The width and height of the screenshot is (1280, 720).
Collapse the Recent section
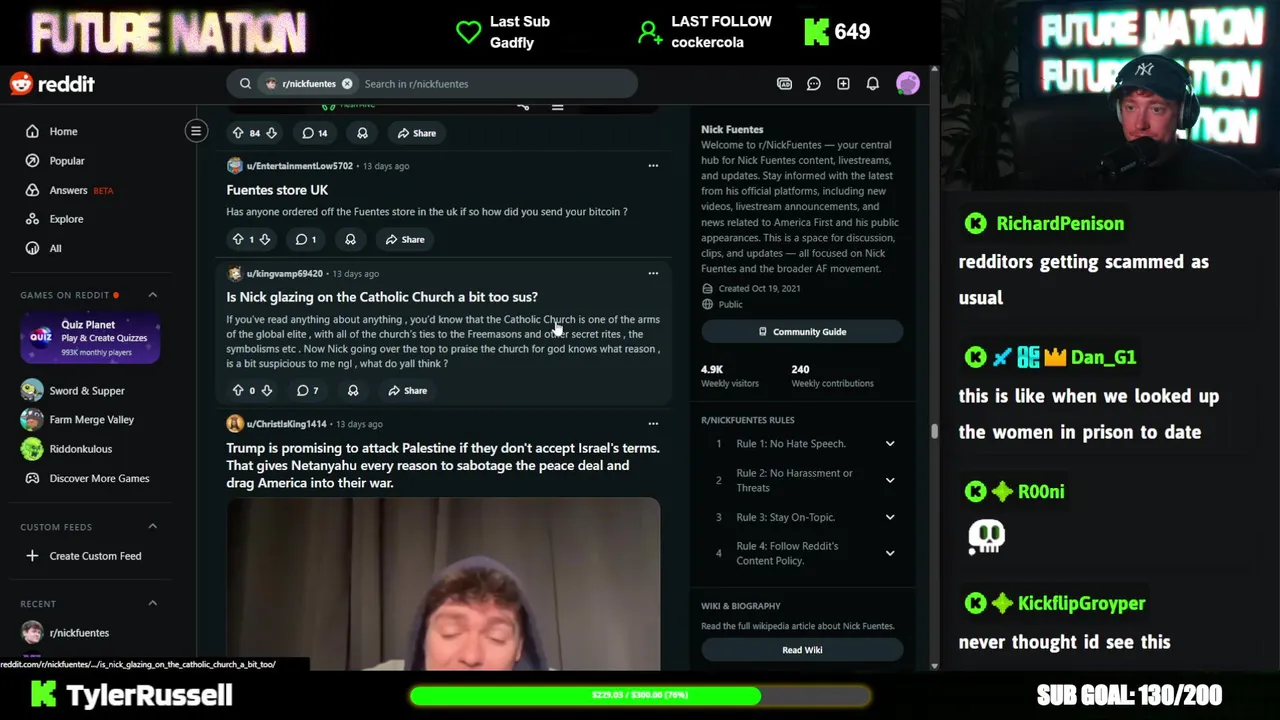tap(153, 603)
